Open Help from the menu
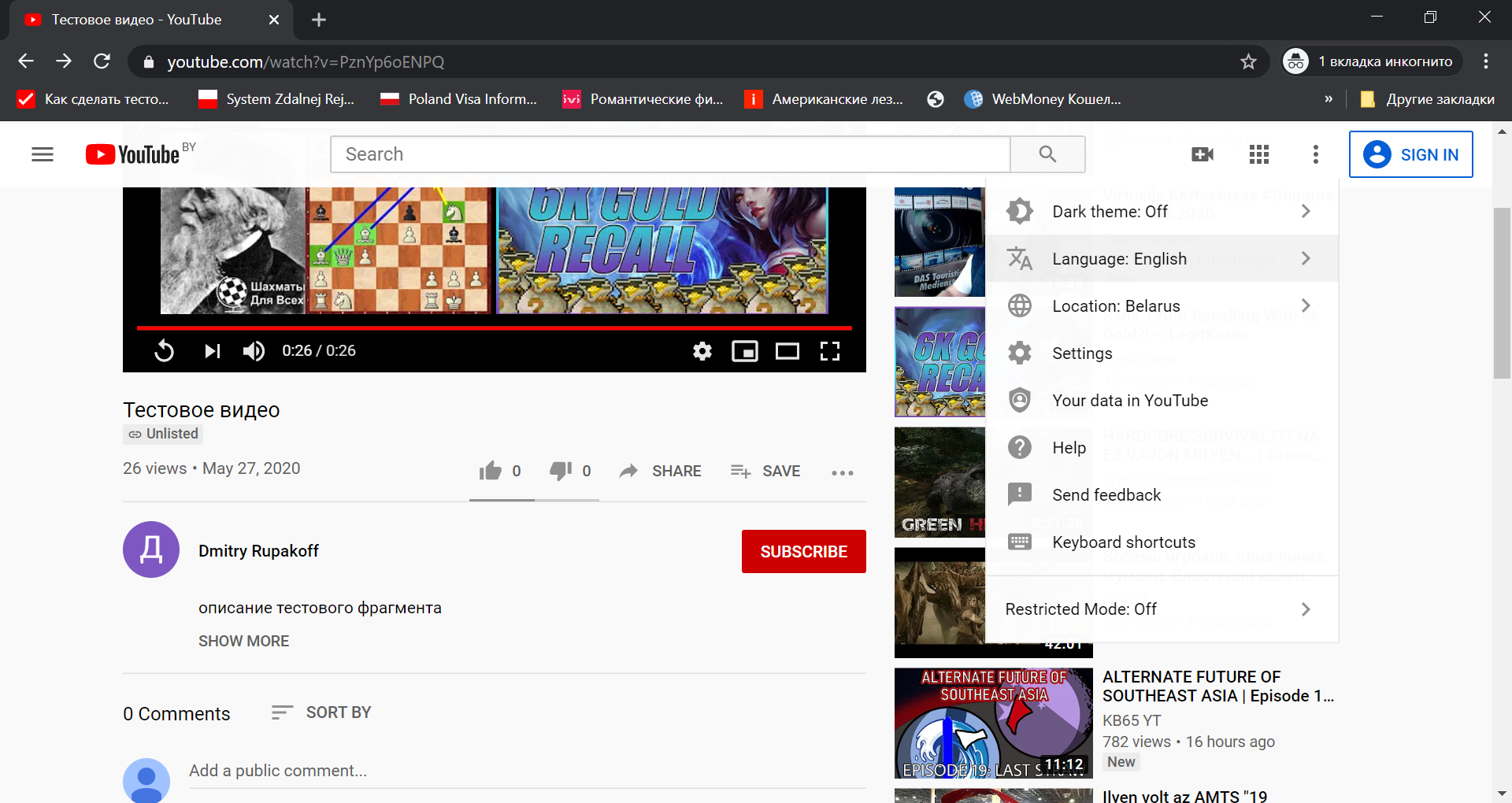Viewport: 1512px width, 803px height. pos(1162,447)
